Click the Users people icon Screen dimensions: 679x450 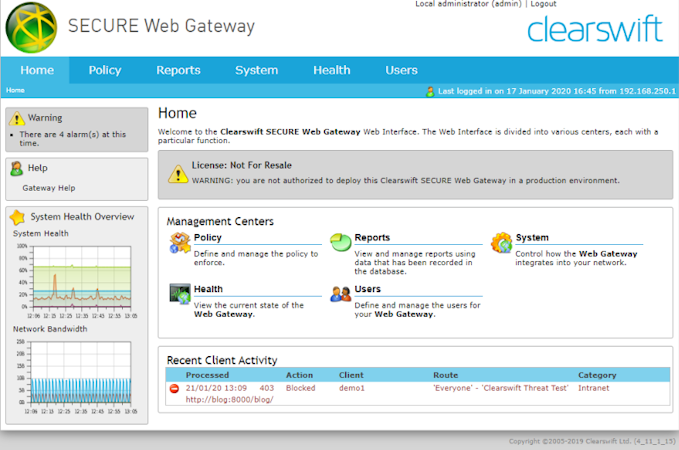click(341, 294)
